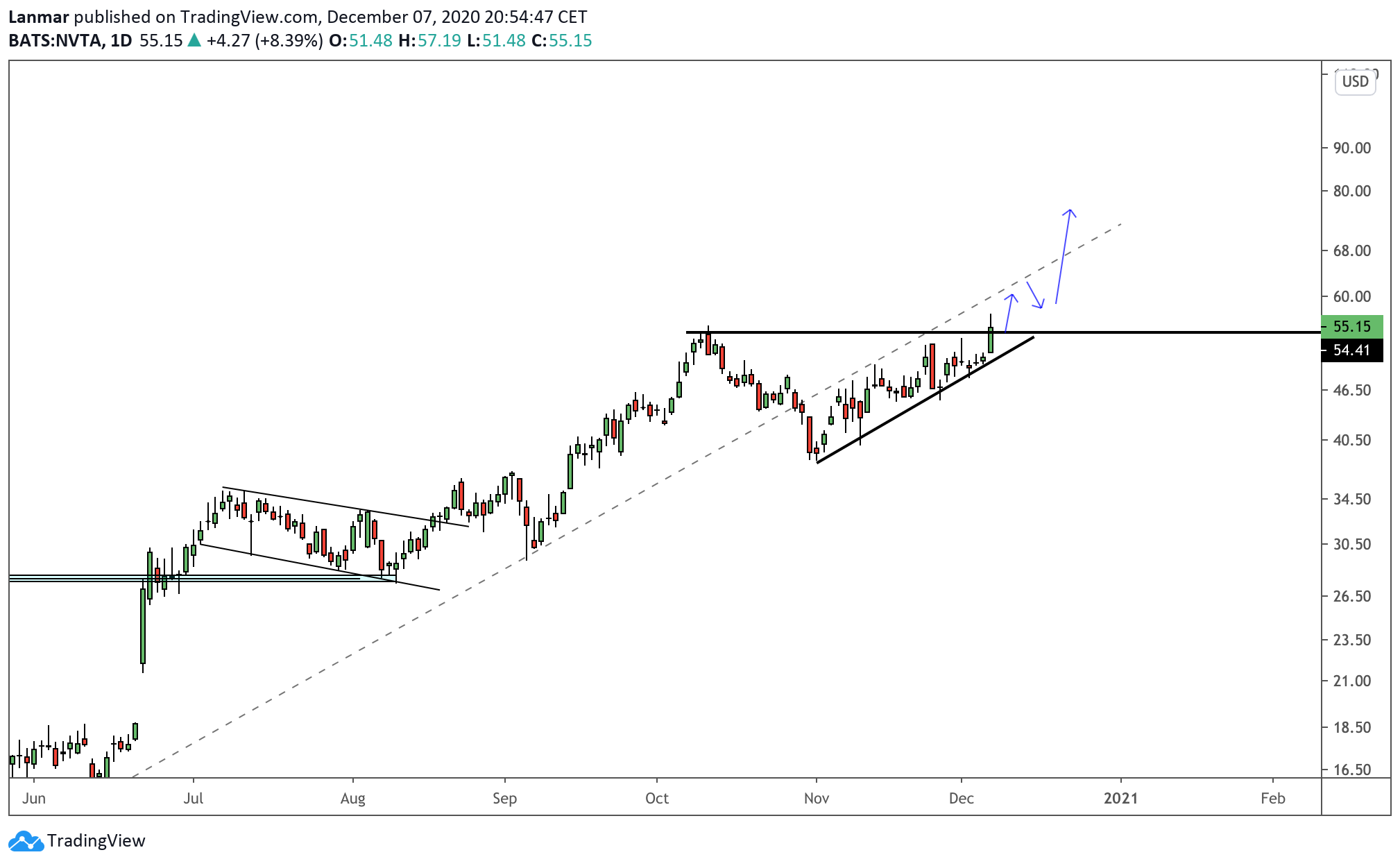1400x866 pixels.
Task: Click the 60.00 price axis label
Action: tap(1352, 296)
